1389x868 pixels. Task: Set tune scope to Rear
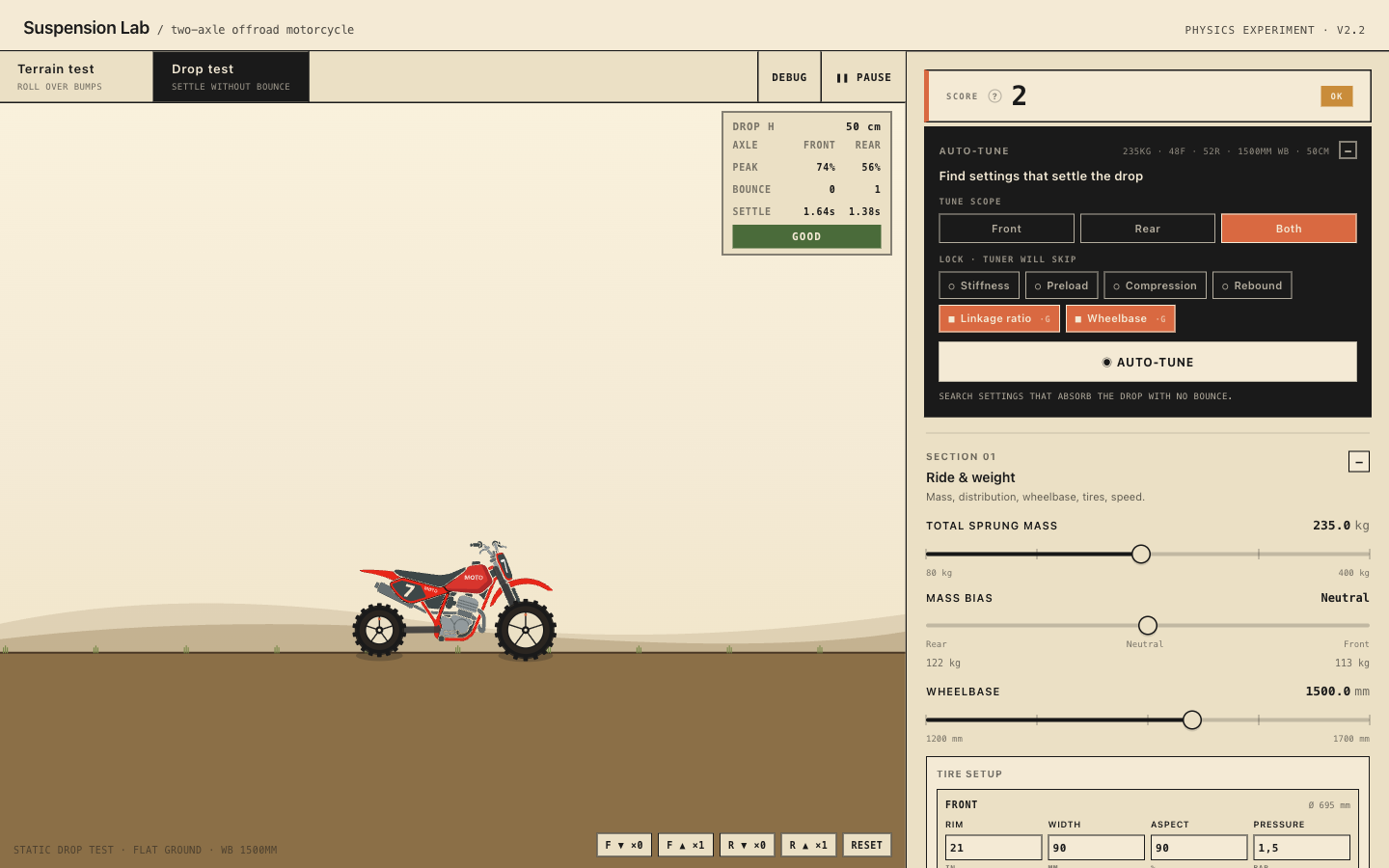point(1147,229)
